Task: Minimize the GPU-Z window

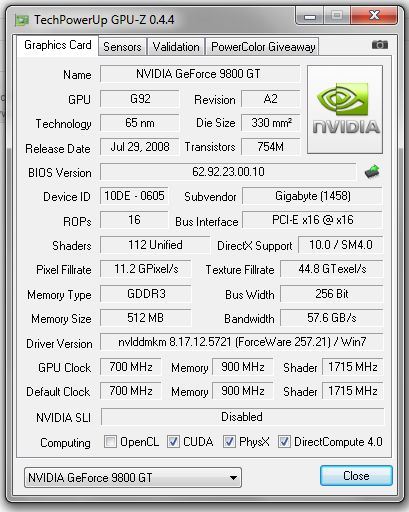Action: (310, 16)
